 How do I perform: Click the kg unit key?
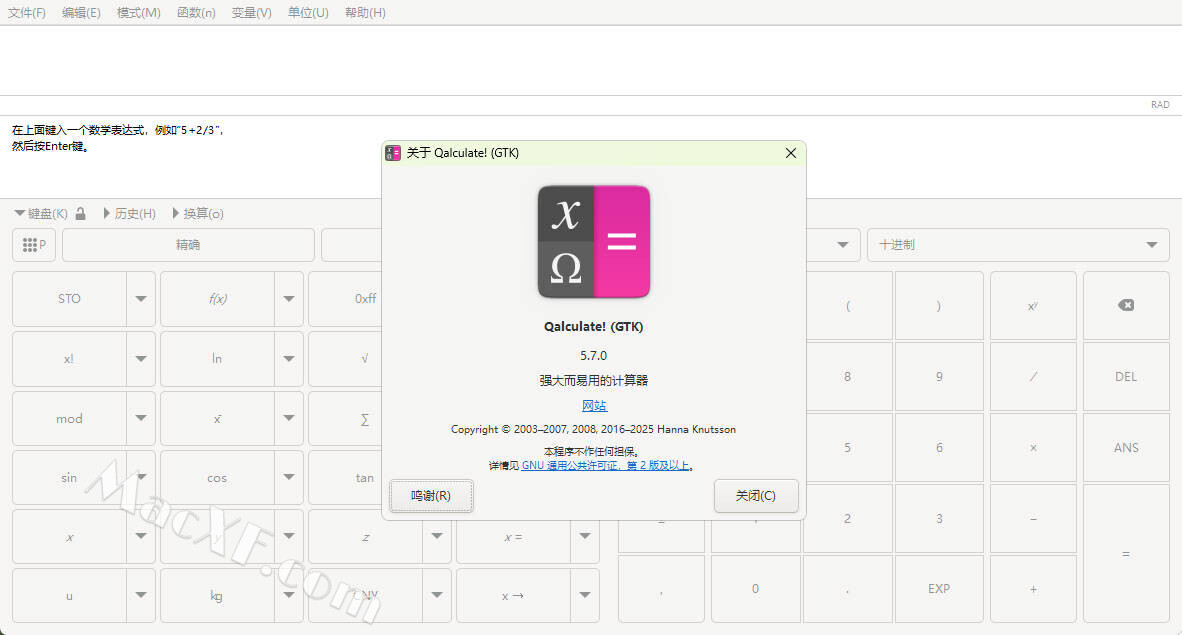pyautogui.click(x=217, y=595)
